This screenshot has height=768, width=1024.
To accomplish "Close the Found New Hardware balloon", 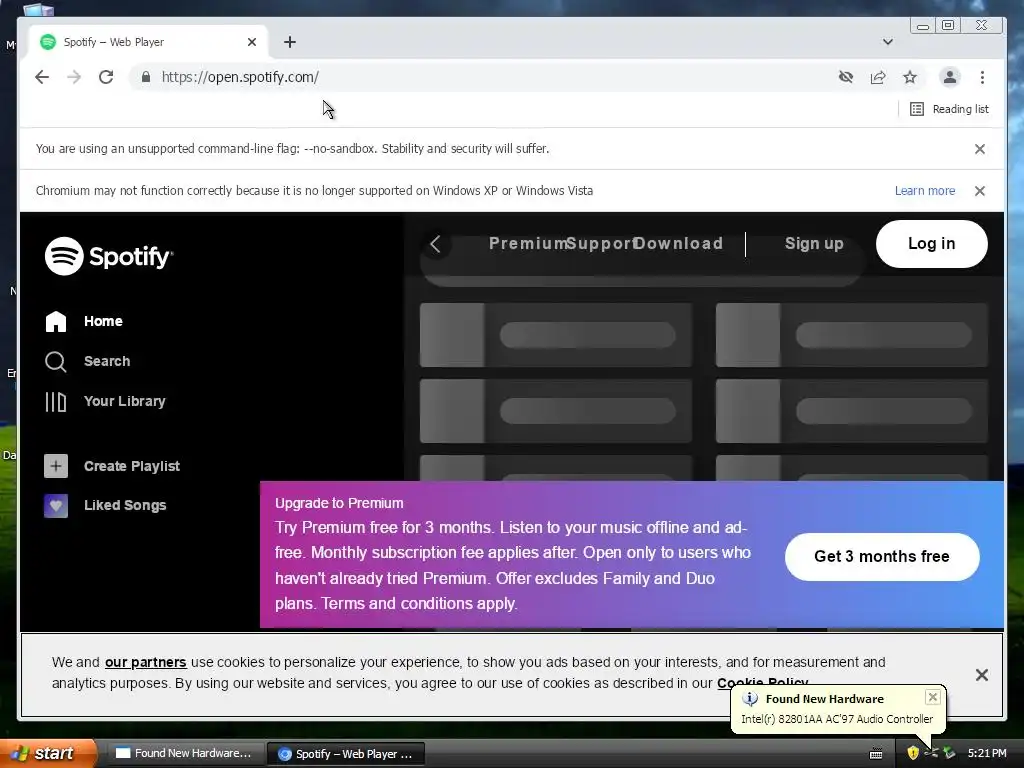I will coord(933,697).
